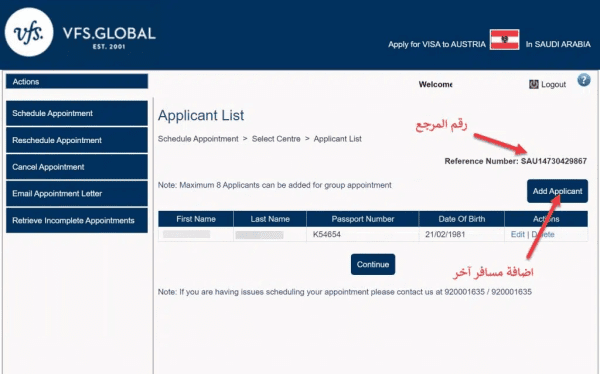Delete the applicant with passport K54654
Image resolution: width=600 pixels, height=374 pixels.
tap(543, 234)
